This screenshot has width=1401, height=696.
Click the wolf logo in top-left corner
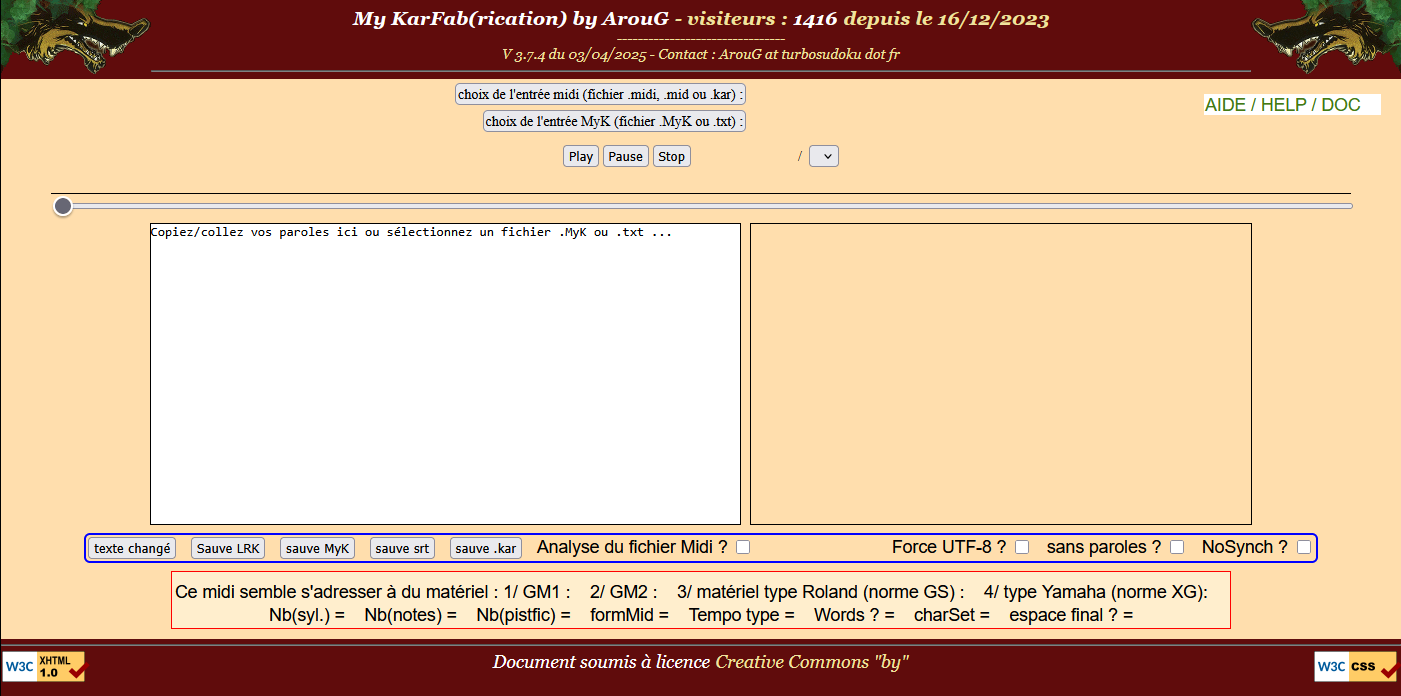(x=75, y=38)
